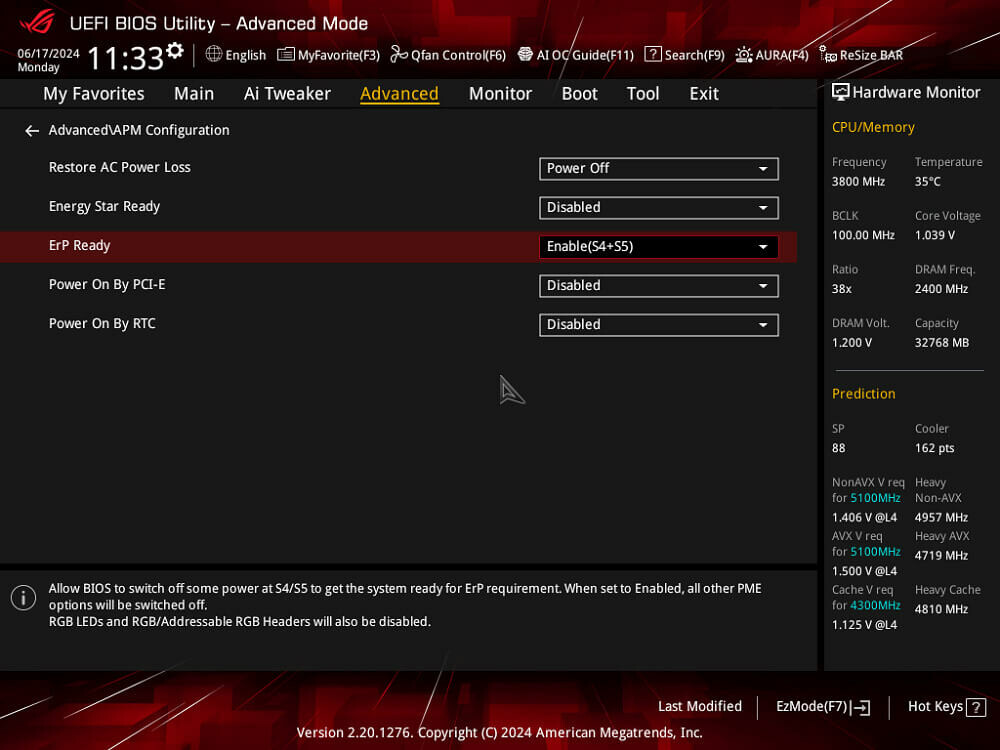Select Power On By PCI-E label
Screen dimensions: 1000x750
coord(107,284)
